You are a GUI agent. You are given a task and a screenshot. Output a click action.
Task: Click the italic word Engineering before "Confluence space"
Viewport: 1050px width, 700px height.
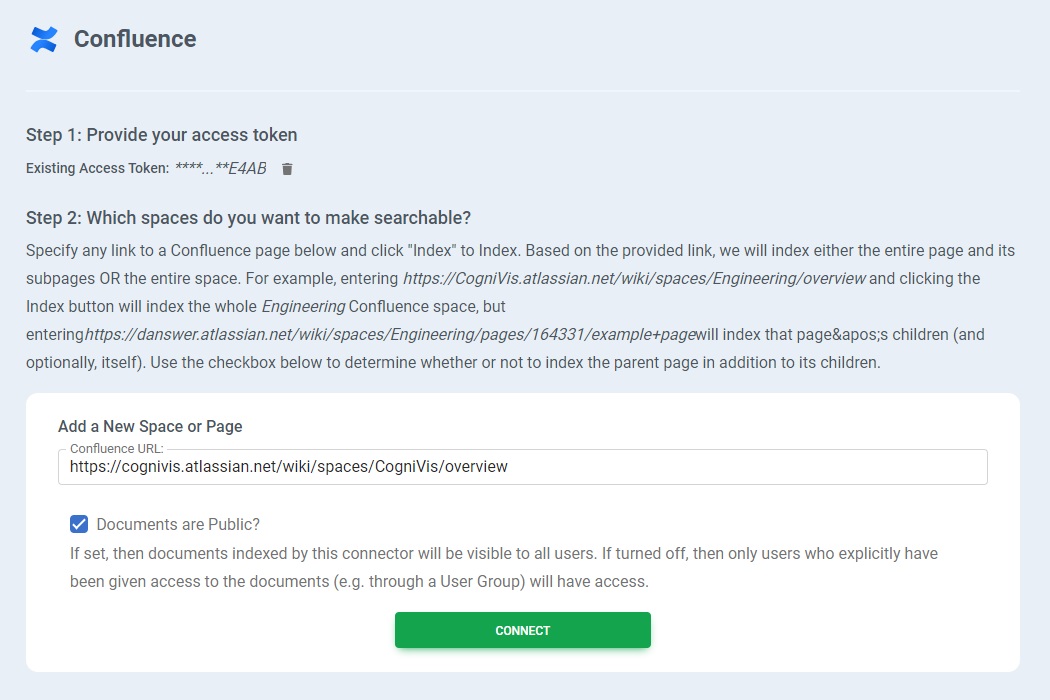[x=304, y=306]
